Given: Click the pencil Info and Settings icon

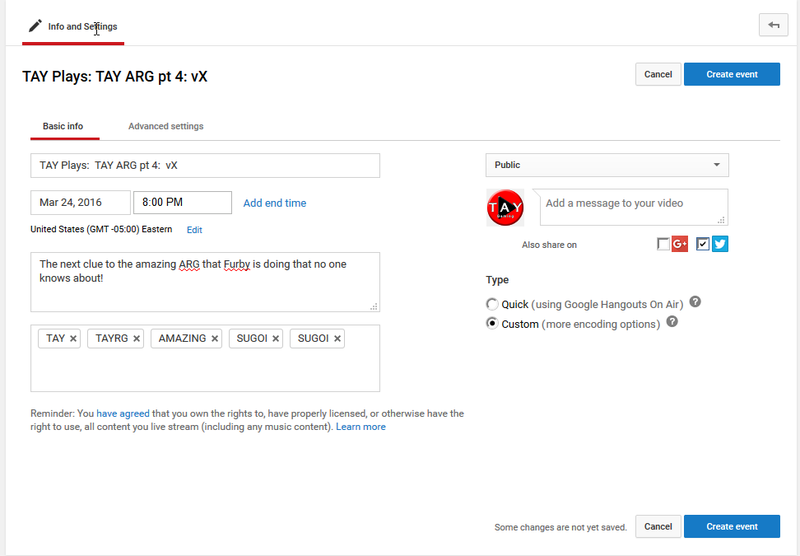Looking at the screenshot, I should click(x=35, y=26).
